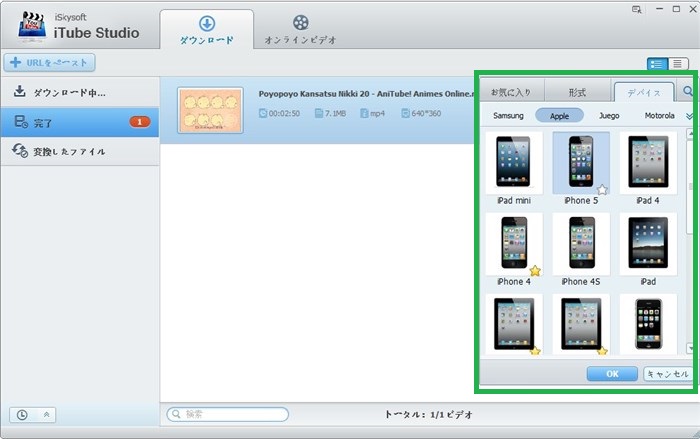Viewport: 700px width, 439px height.
Task: Click the video title Poyopoyo Kansatsu Nikki 20
Action: point(366,94)
